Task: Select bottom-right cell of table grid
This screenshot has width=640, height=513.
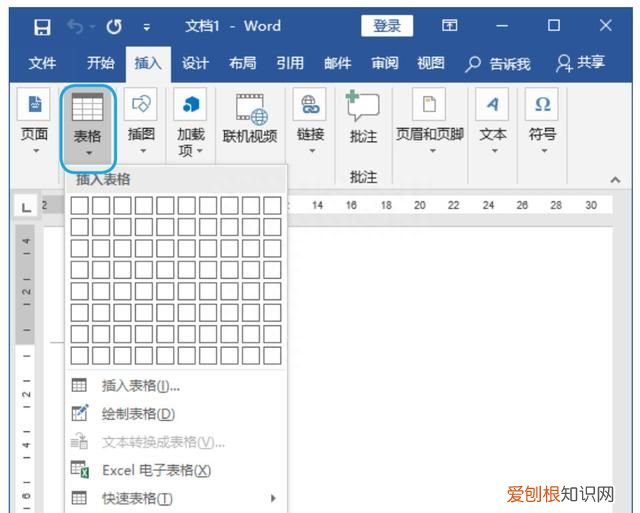Action: (272, 355)
